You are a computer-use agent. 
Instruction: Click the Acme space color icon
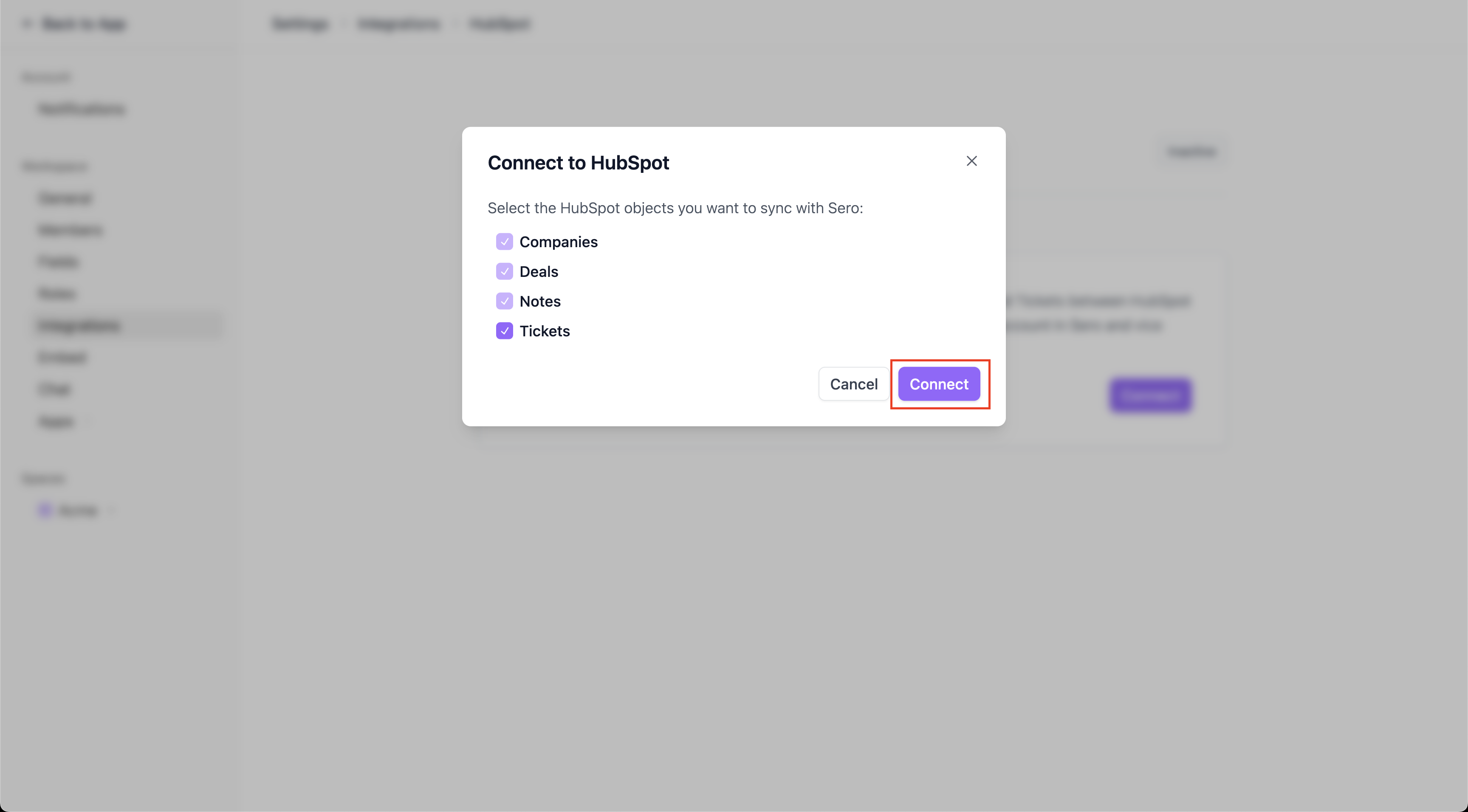[45, 510]
